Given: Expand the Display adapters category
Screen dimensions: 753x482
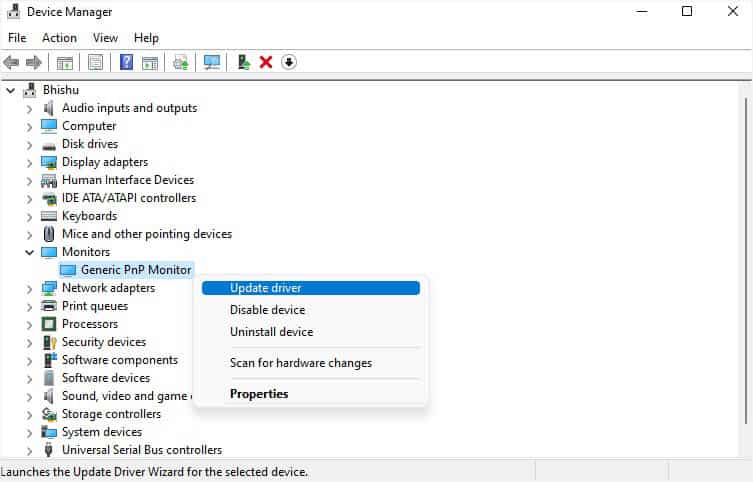Looking at the screenshot, I should [29, 163].
